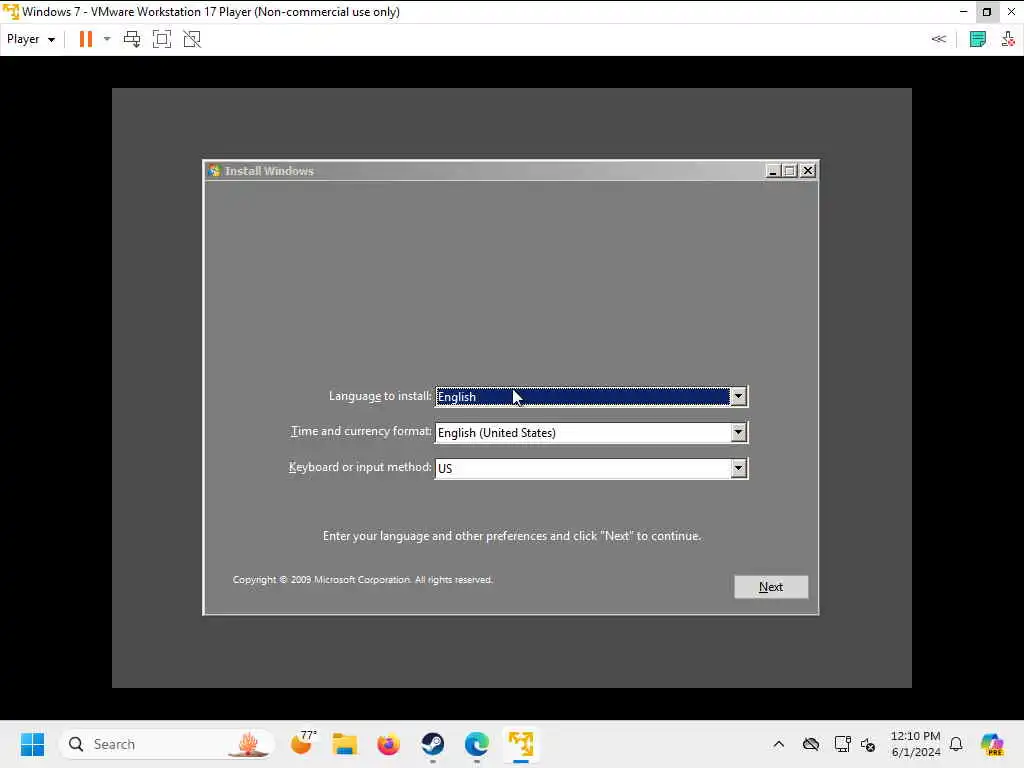This screenshot has width=1024, height=768.
Task: Open the clock showing 12:10 PM
Action: (x=916, y=744)
